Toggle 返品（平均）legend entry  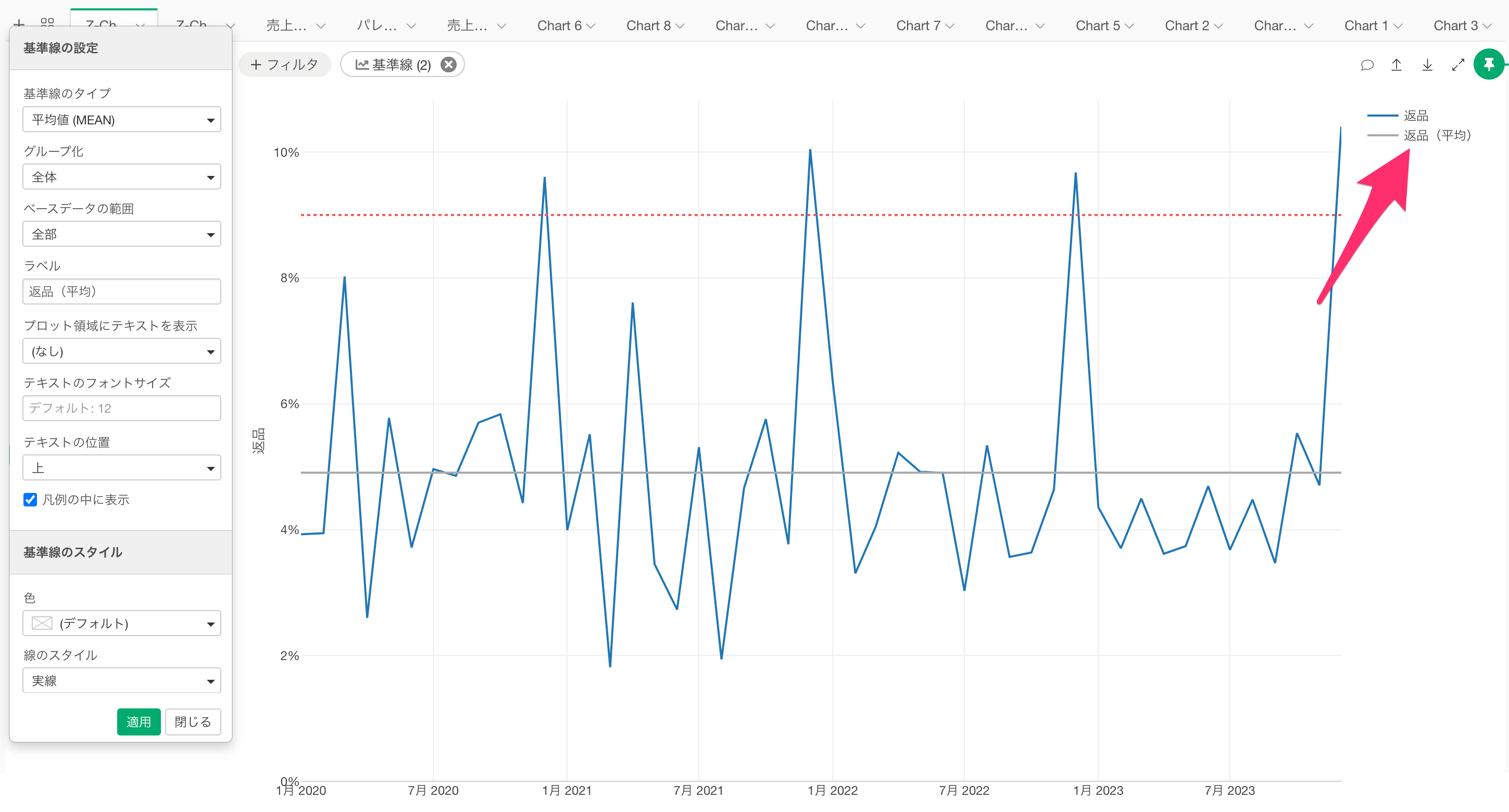tap(1436, 135)
